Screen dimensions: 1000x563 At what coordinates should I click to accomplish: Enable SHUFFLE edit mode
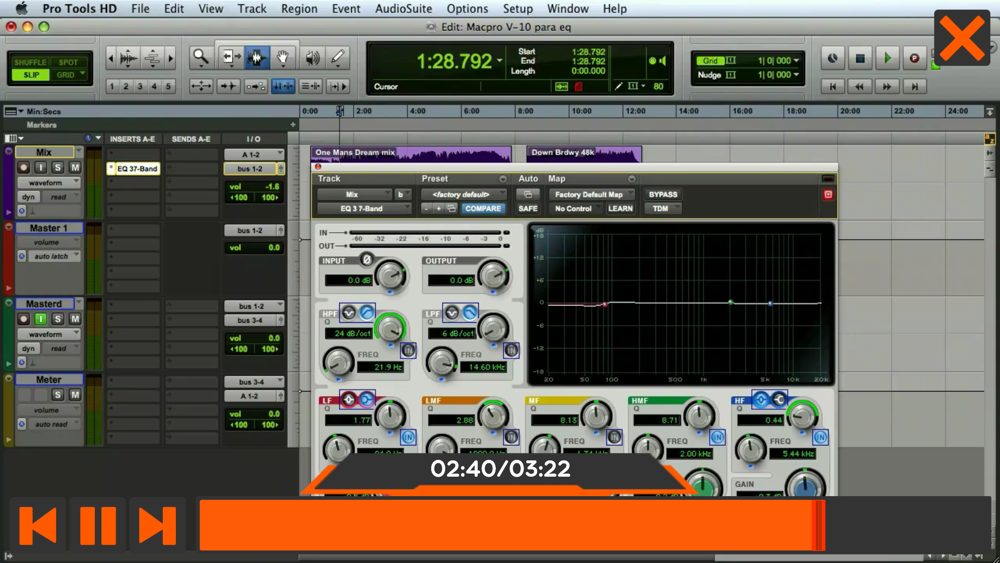click(31, 62)
